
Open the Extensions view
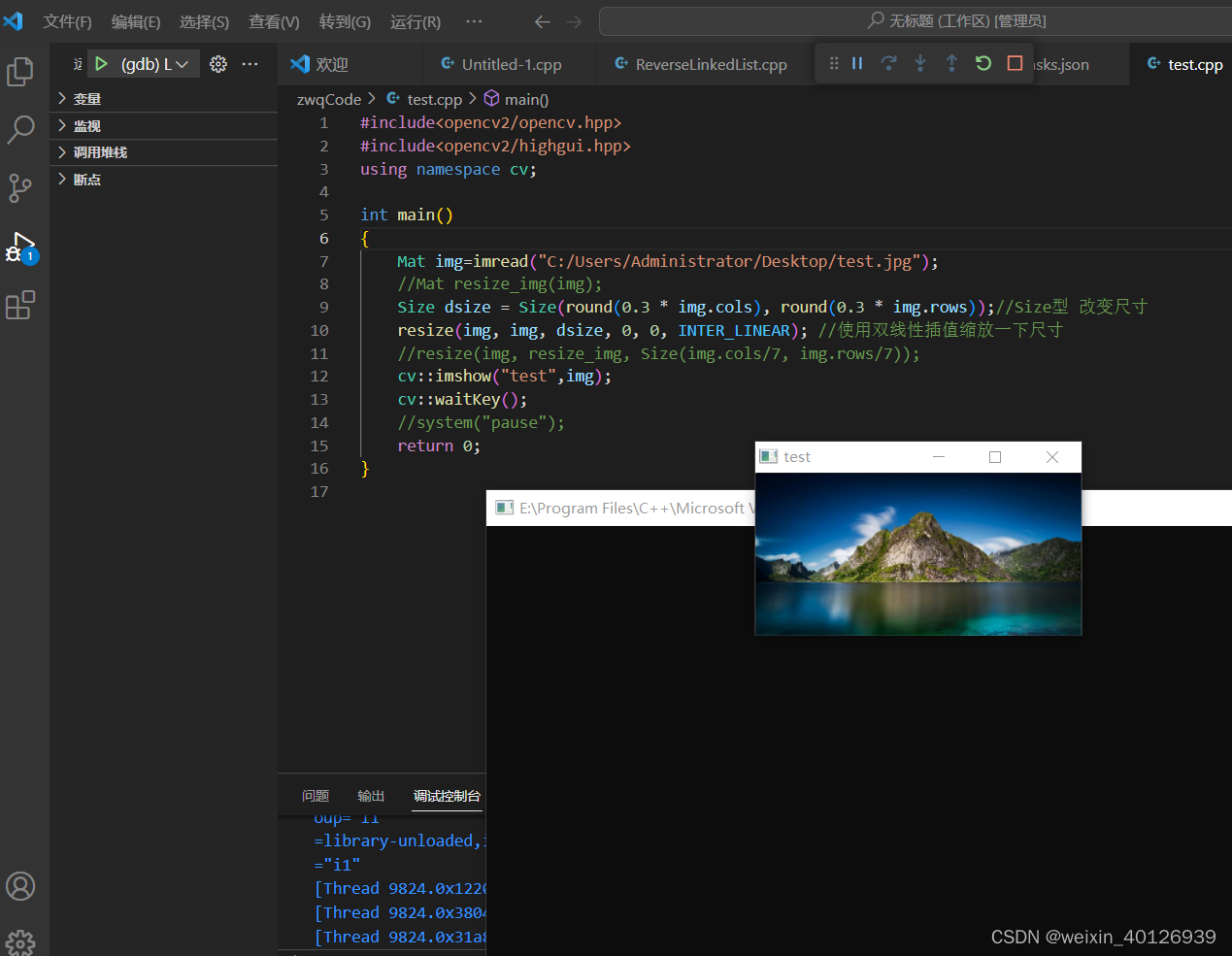(20, 306)
